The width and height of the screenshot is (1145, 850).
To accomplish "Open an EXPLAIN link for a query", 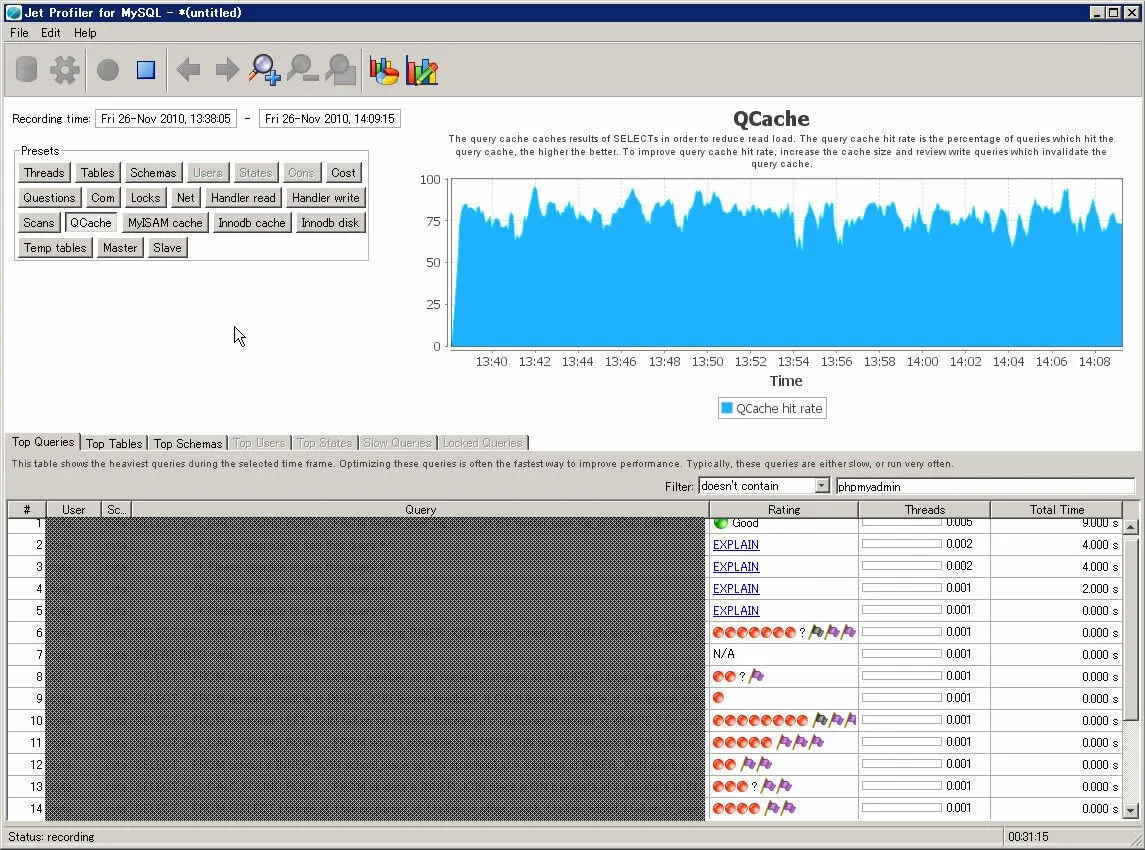I will (x=736, y=545).
